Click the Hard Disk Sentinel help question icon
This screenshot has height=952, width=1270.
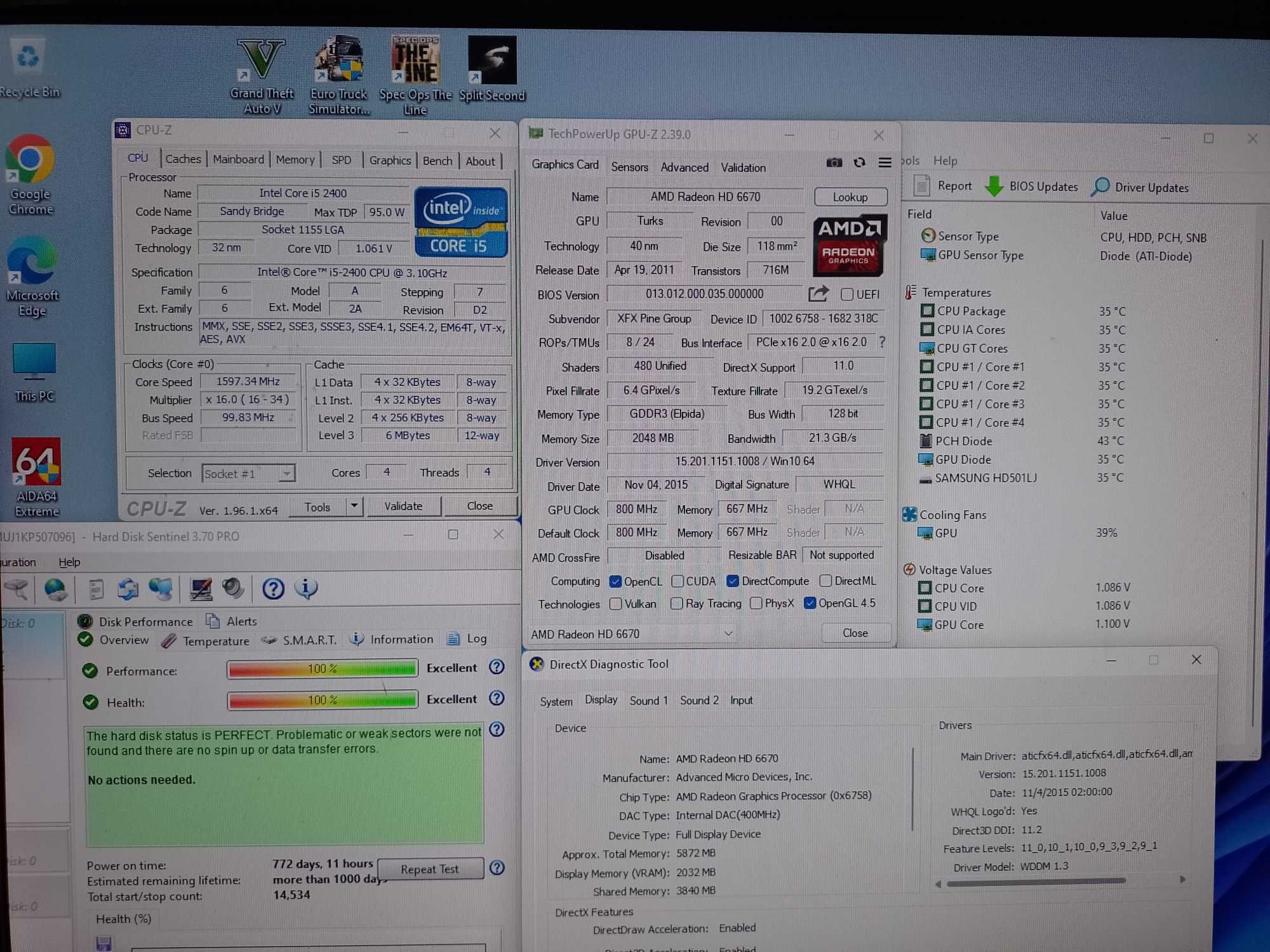coord(273,589)
